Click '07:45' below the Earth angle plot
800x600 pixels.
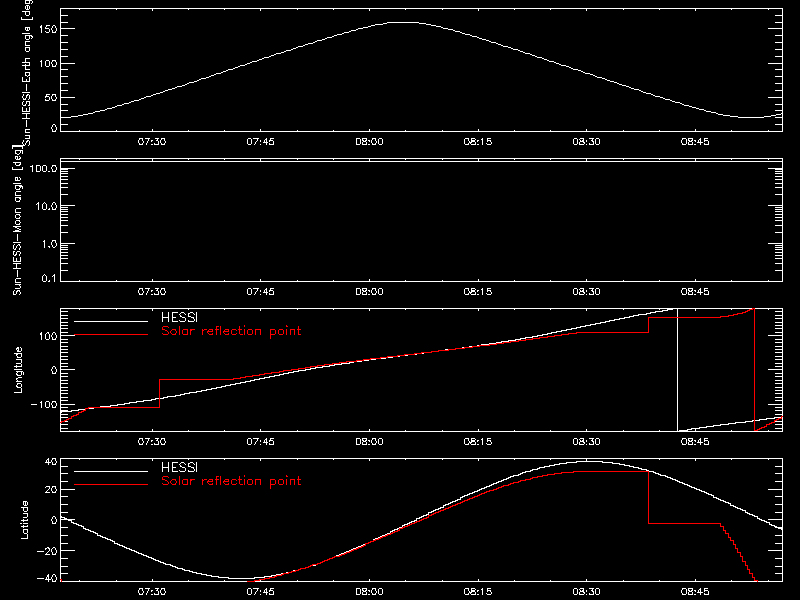click(x=260, y=142)
